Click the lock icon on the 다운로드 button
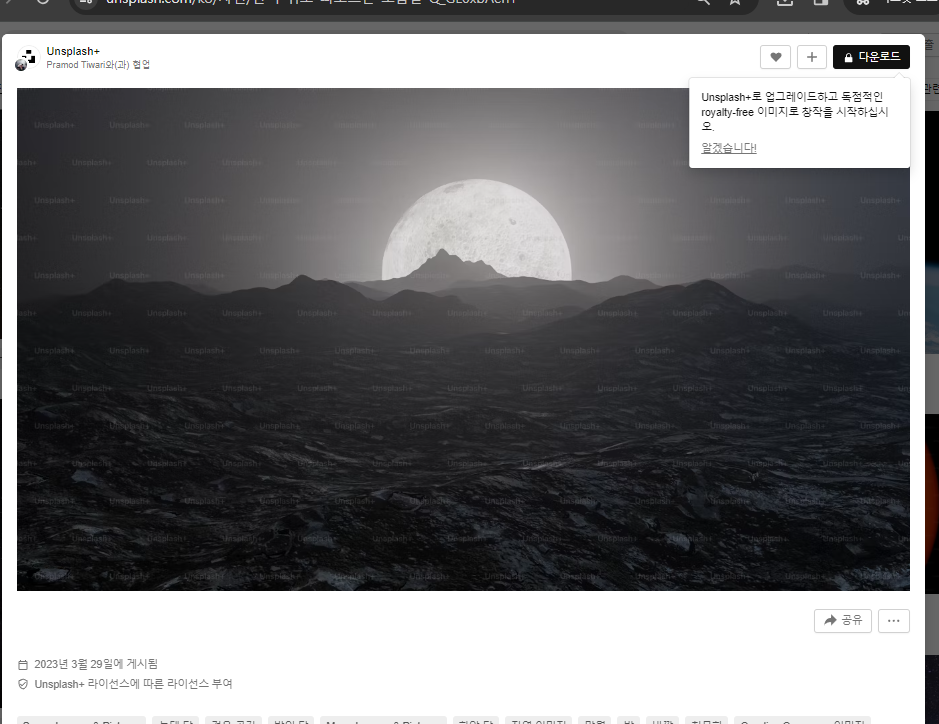The width and height of the screenshot is (939, 724). pyautogui.click(x=849, y=57)
